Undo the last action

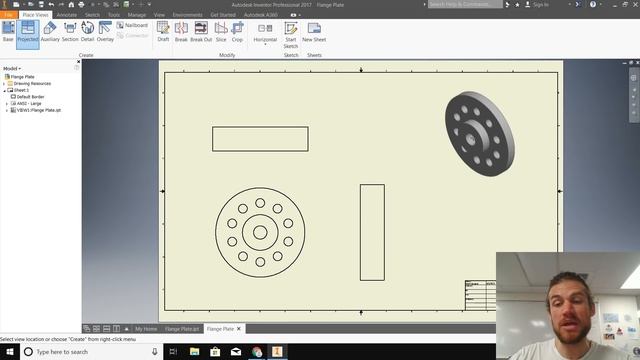pyautogui.click(x=51, y=4)
